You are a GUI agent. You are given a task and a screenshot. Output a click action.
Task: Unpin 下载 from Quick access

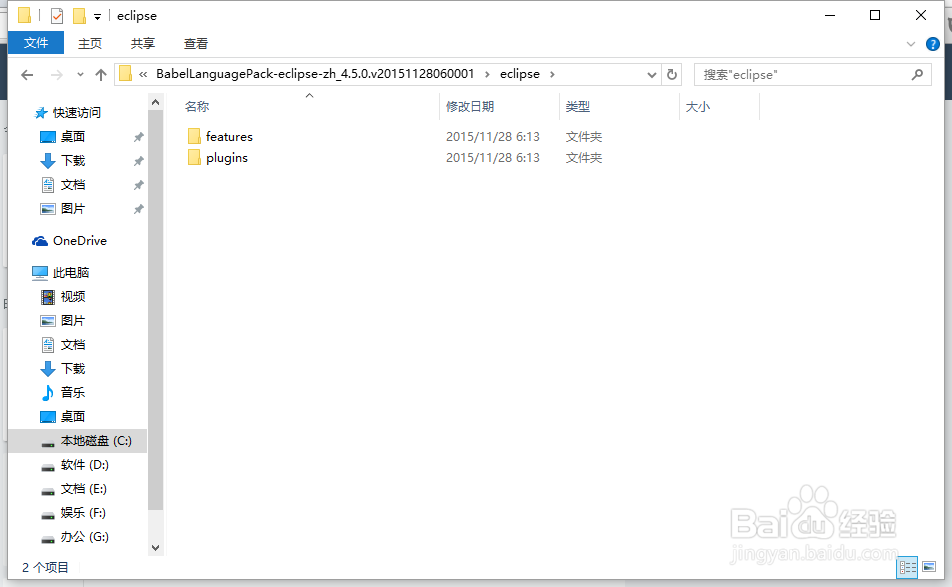137,160
